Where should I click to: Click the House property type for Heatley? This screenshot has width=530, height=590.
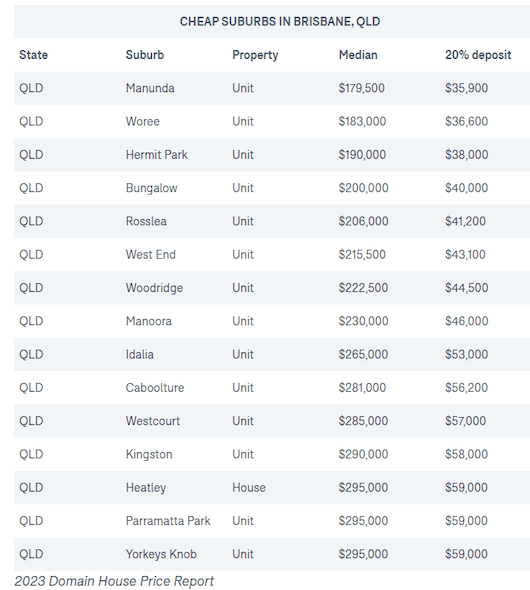(249, 488)
